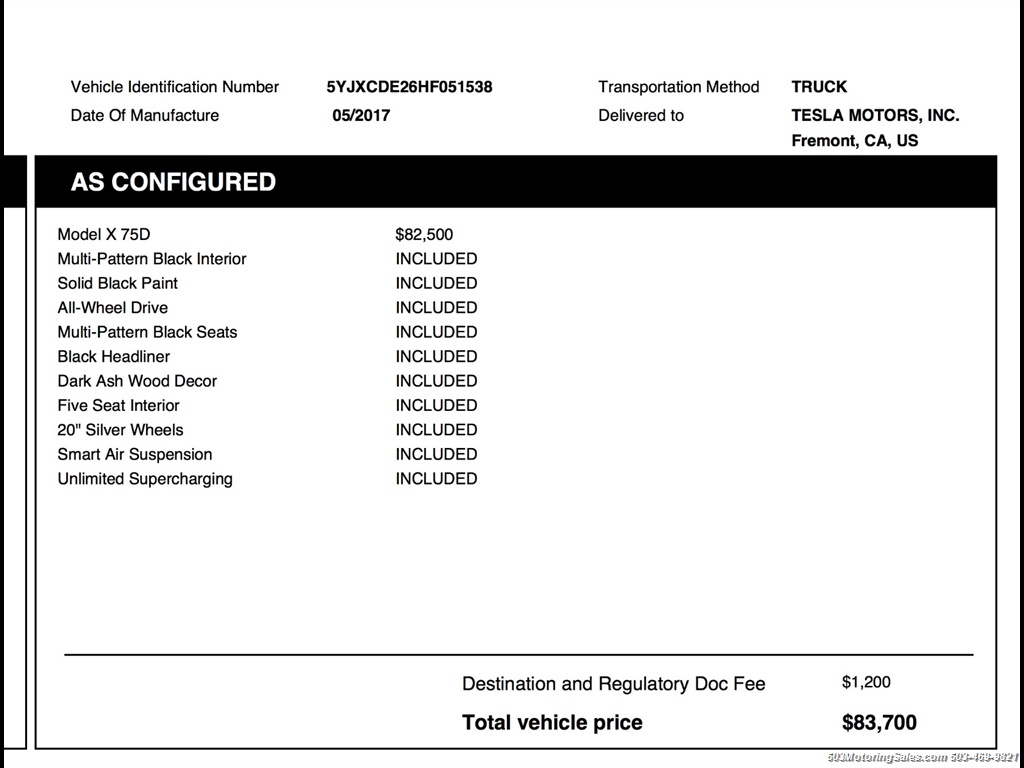Select the $83,700 total vehicle price
This screenshot has height=768, width=1024.
(x=879, y=723)
